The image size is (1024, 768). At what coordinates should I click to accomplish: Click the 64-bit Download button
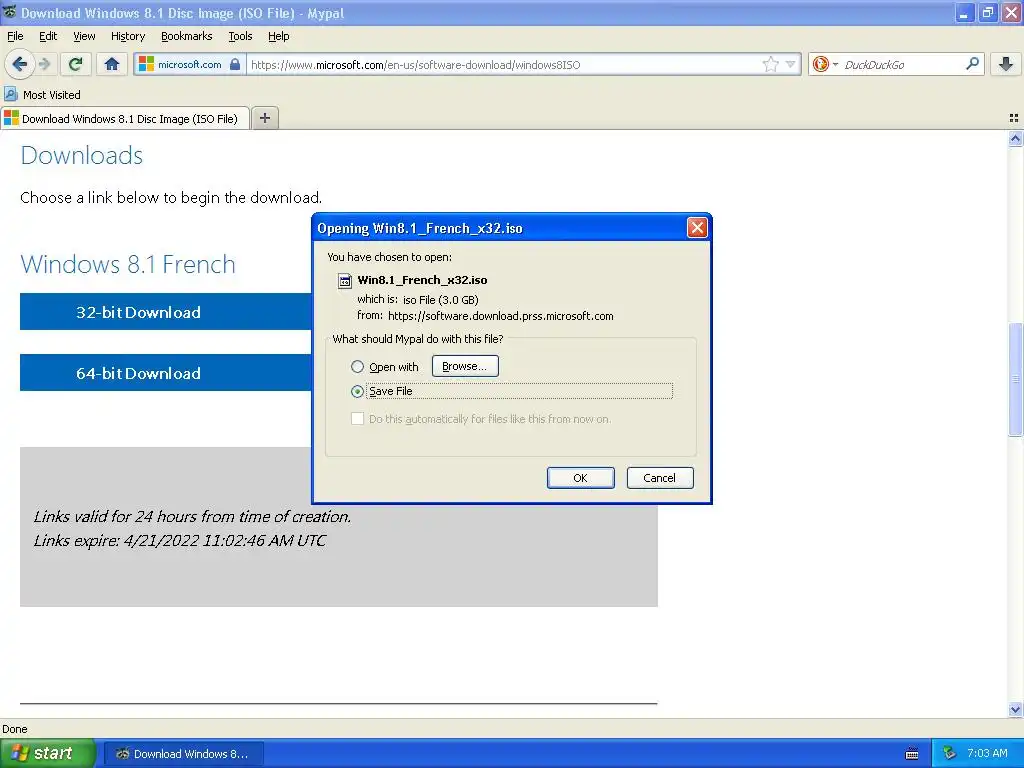pos(166,373)
